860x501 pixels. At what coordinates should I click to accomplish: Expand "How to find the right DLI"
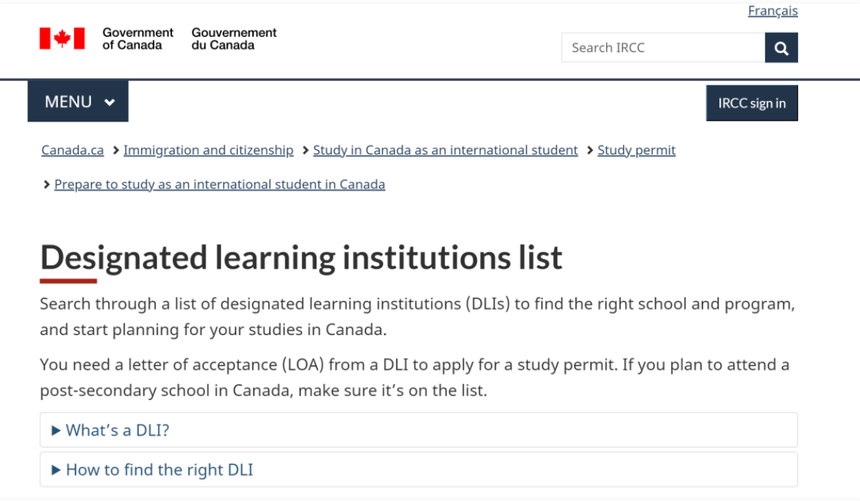158,469
